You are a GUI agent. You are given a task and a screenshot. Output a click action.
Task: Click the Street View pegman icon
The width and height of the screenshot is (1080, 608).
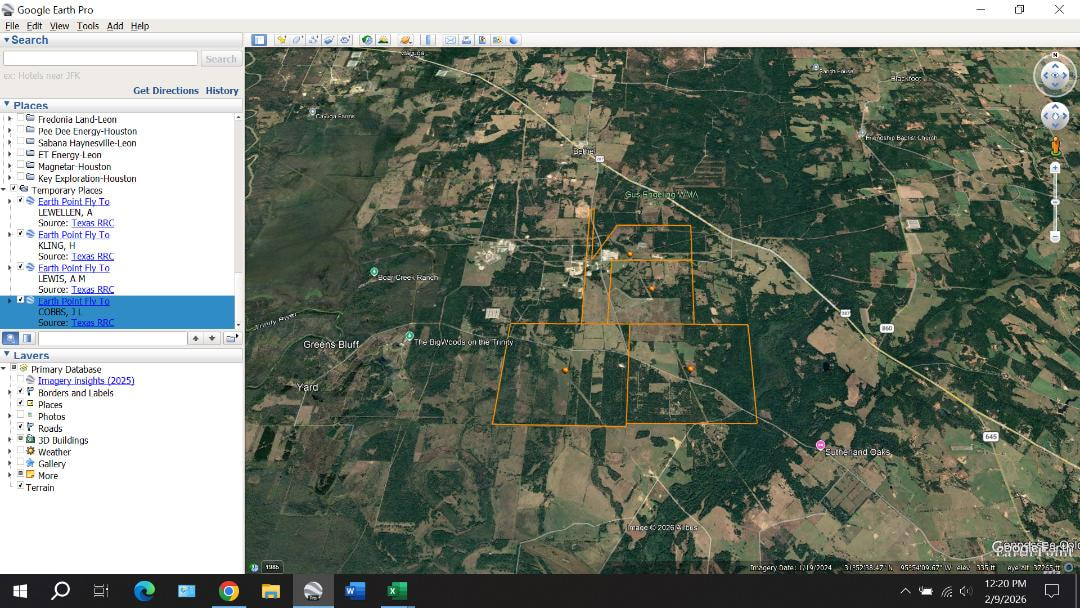coord(1055,146)
